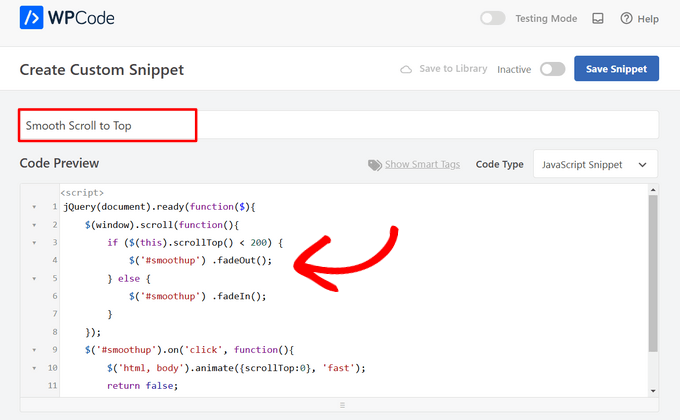Click the 'jQuery(document).ready' code line

(x=159, y=207)
